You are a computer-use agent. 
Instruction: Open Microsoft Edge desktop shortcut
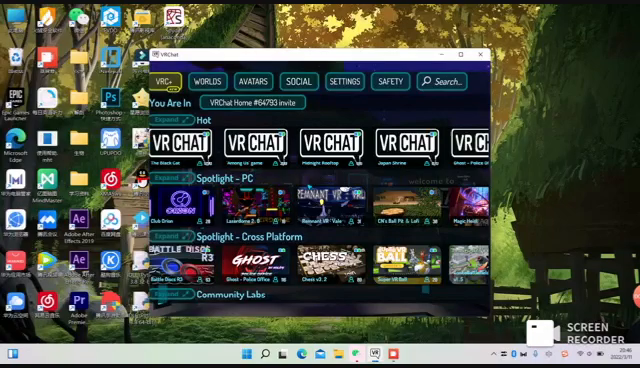click(16, 145)
